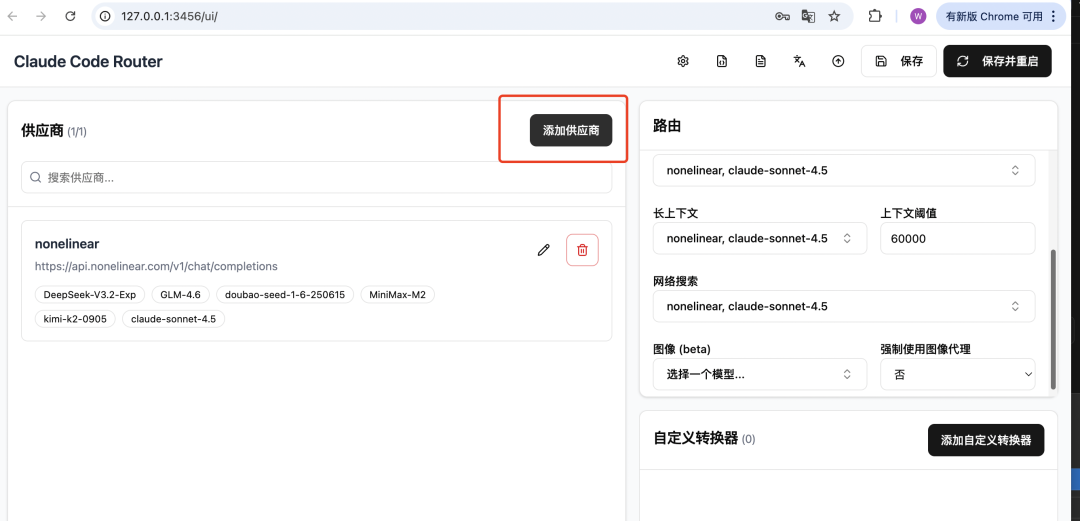Click the 上下文阈值 input showing 60000
Image resolution: width=1080 pixels, height=521 pixels.
point(957,238)
